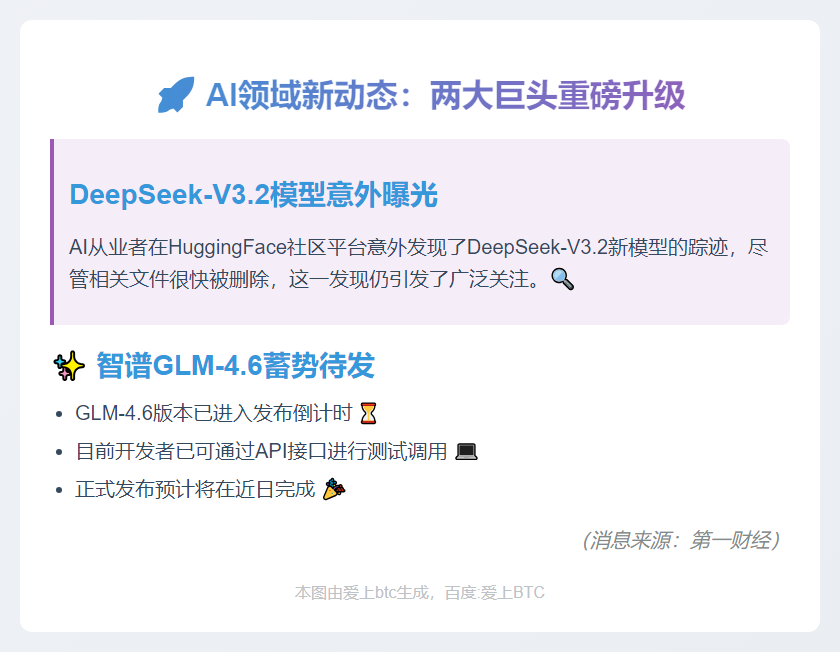Click the heading 智谱GLM-4.6蓄势待发
Image resolution: width=840 pixels, height=652 pixels.
click(x=235, y=366)
